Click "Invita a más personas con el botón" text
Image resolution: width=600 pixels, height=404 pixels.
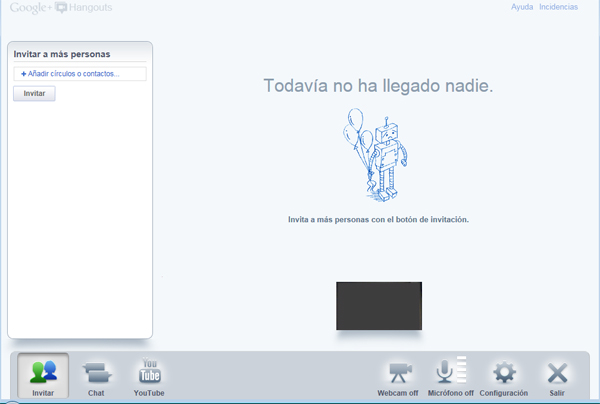coord(353,220)
